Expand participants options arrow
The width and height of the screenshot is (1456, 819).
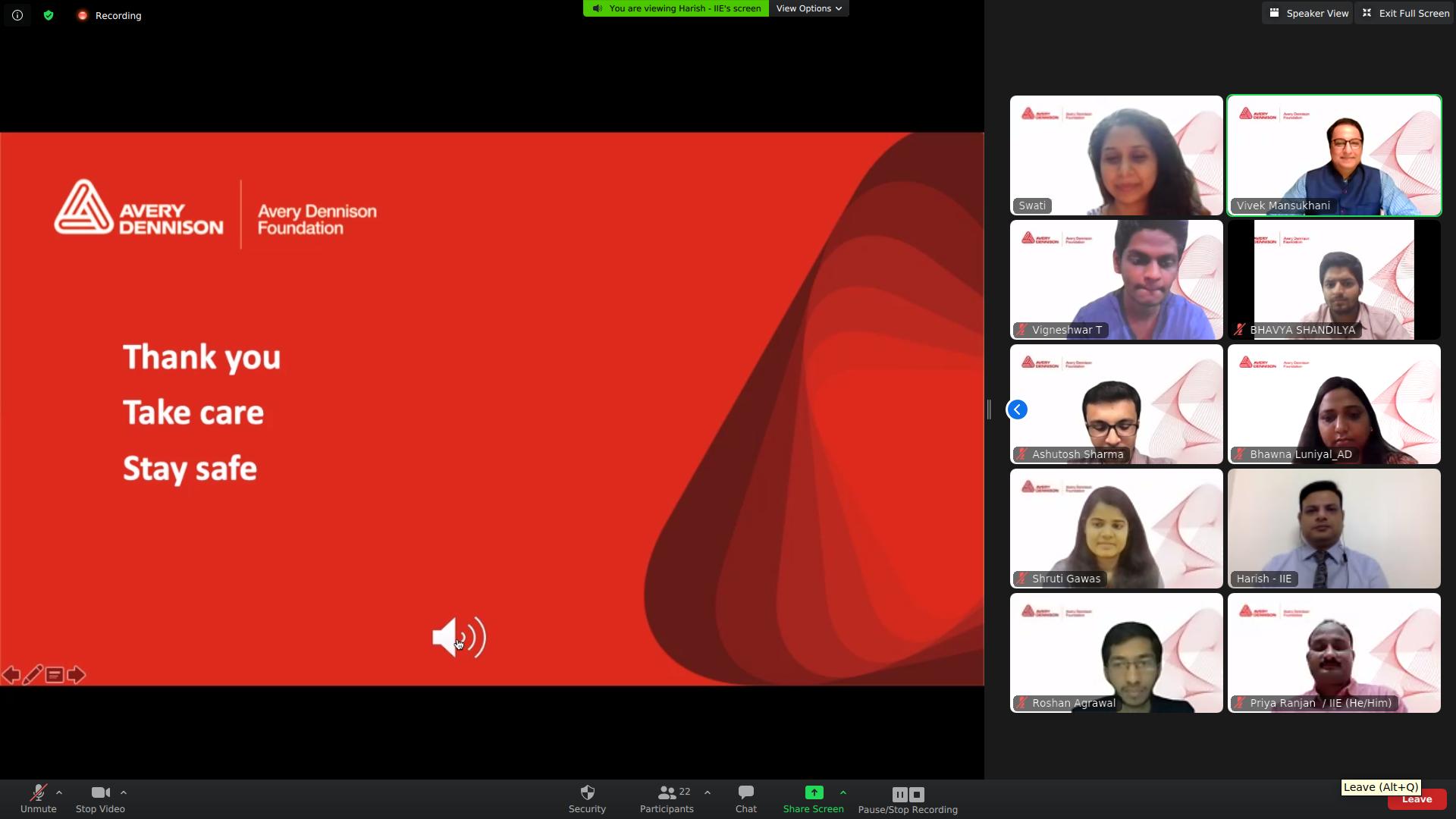coord(708,792)
